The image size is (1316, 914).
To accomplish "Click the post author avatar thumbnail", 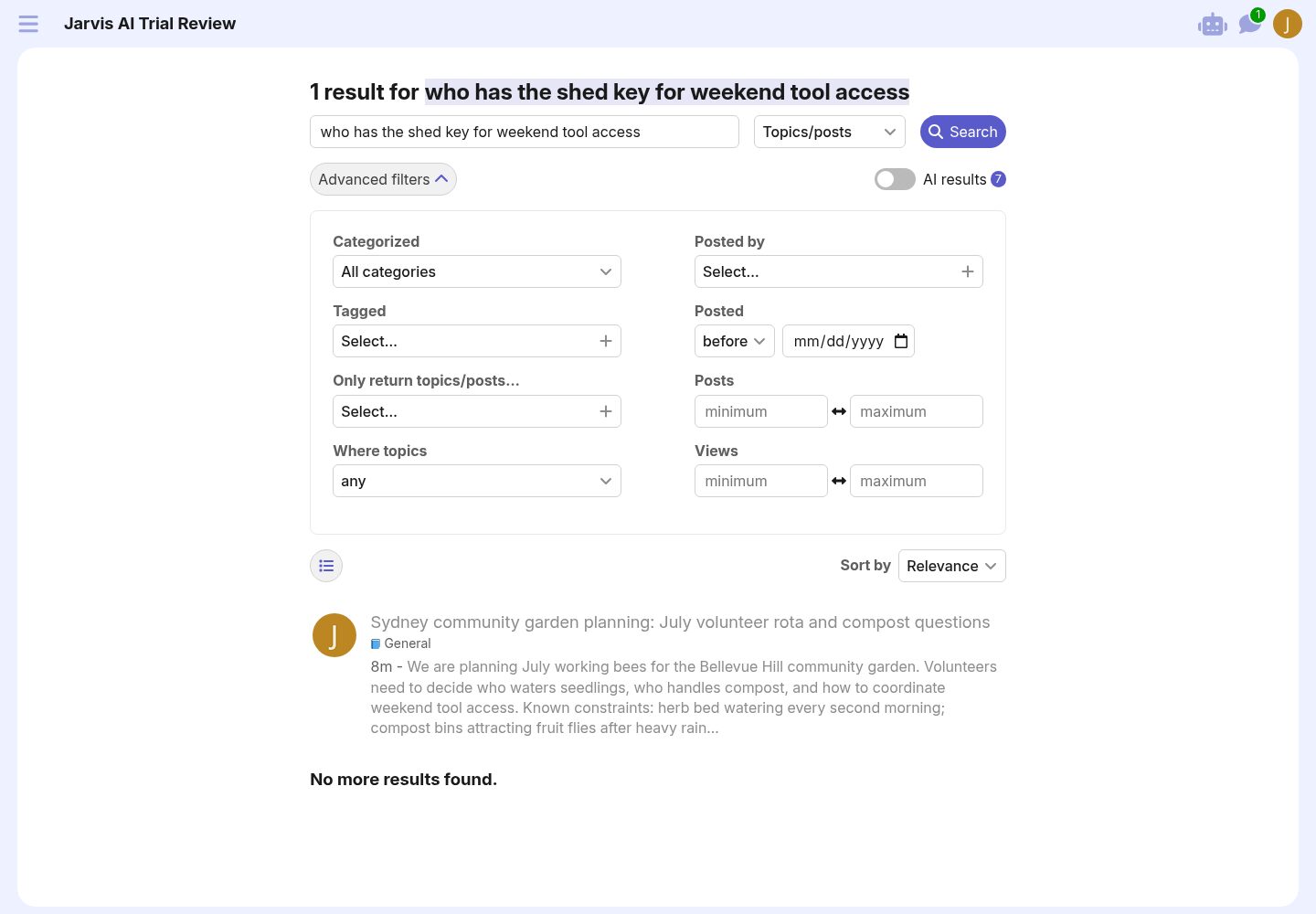I will [x=334, y=635].
